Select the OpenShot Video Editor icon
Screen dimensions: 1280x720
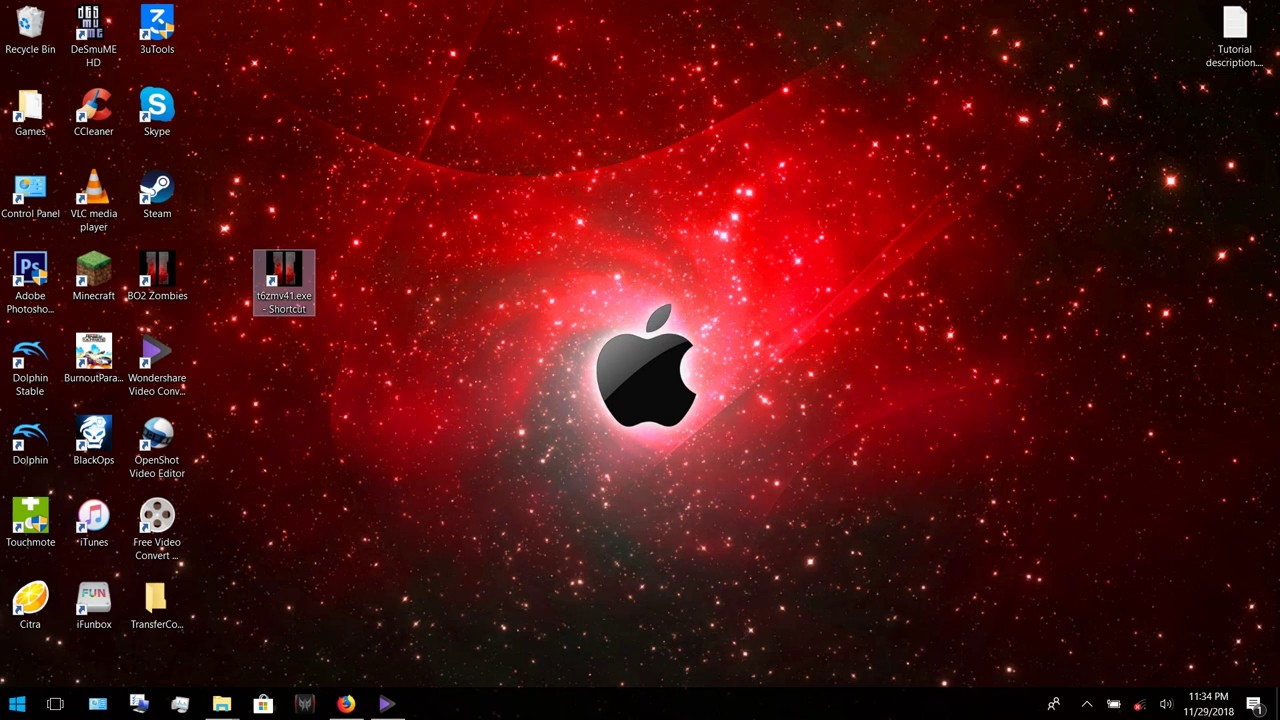tap(157, 448)
